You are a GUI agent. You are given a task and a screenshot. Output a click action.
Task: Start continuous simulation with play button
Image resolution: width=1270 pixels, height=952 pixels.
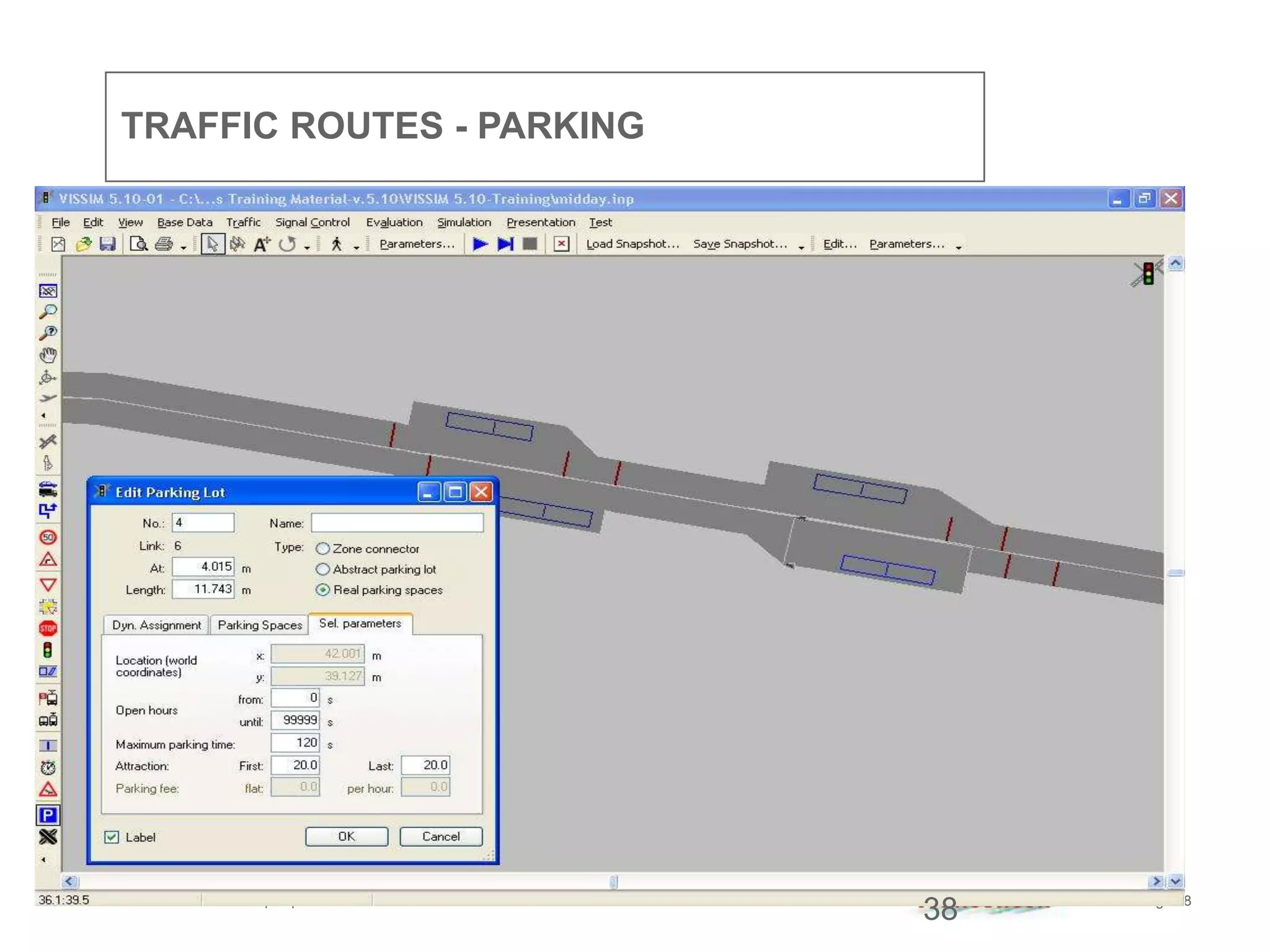coord(480,244)
